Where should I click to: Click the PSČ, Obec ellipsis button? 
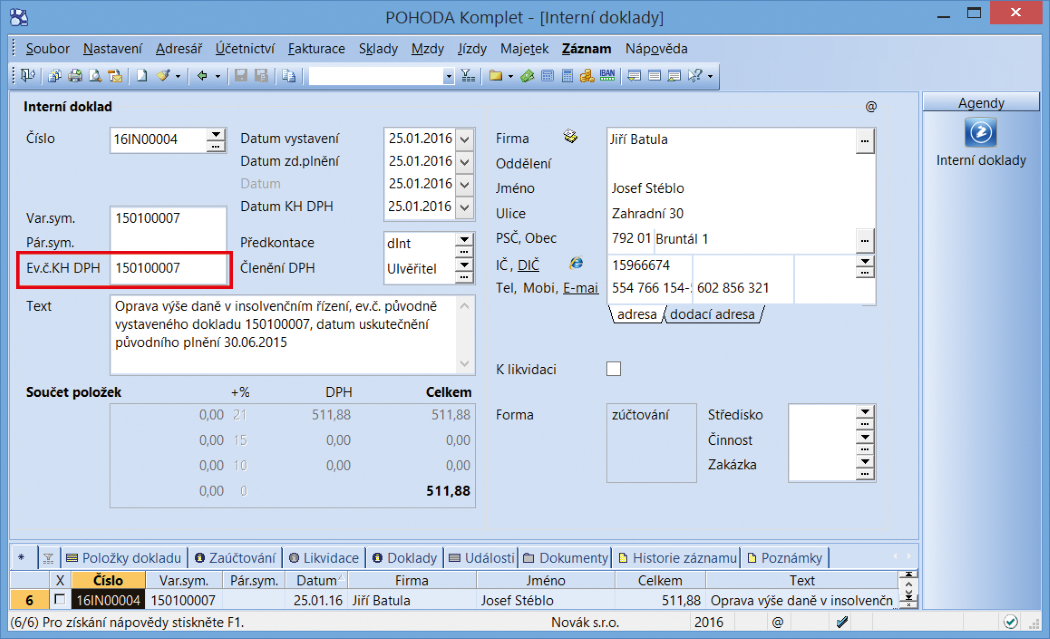click(865, 239)
